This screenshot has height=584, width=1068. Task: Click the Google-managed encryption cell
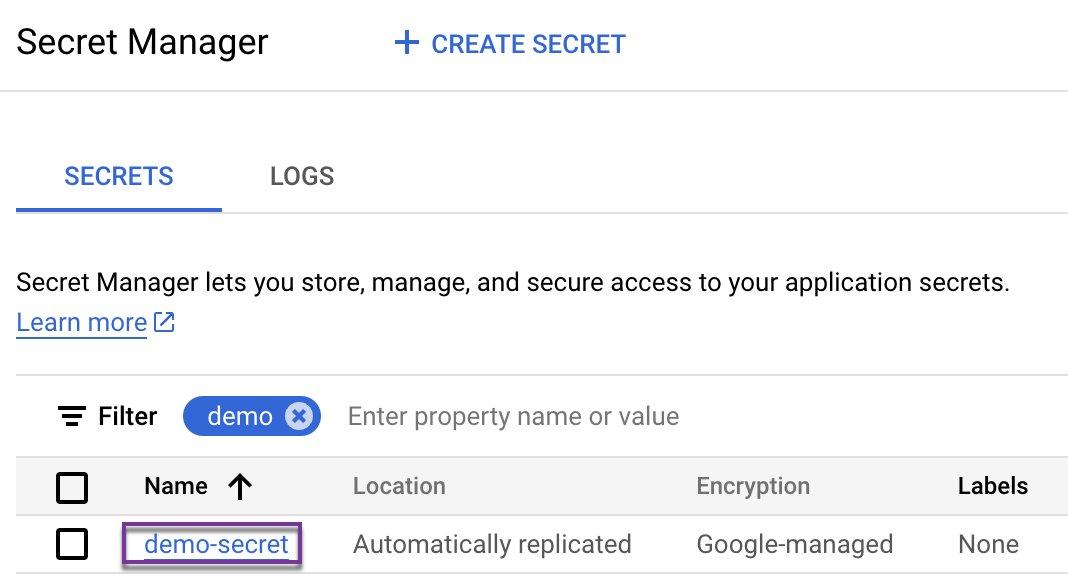click(x=795, y=545)
